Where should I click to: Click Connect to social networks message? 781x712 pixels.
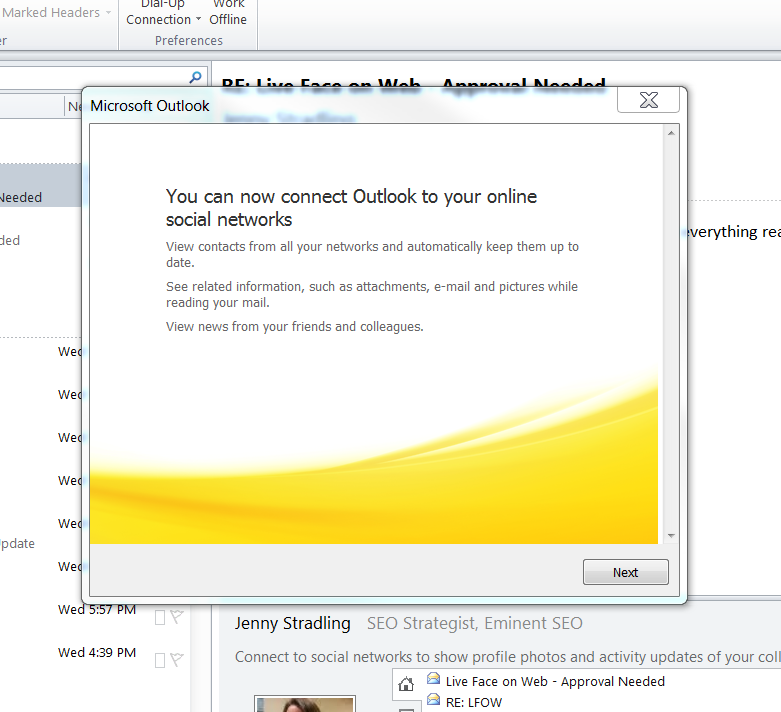coord(508,657)
